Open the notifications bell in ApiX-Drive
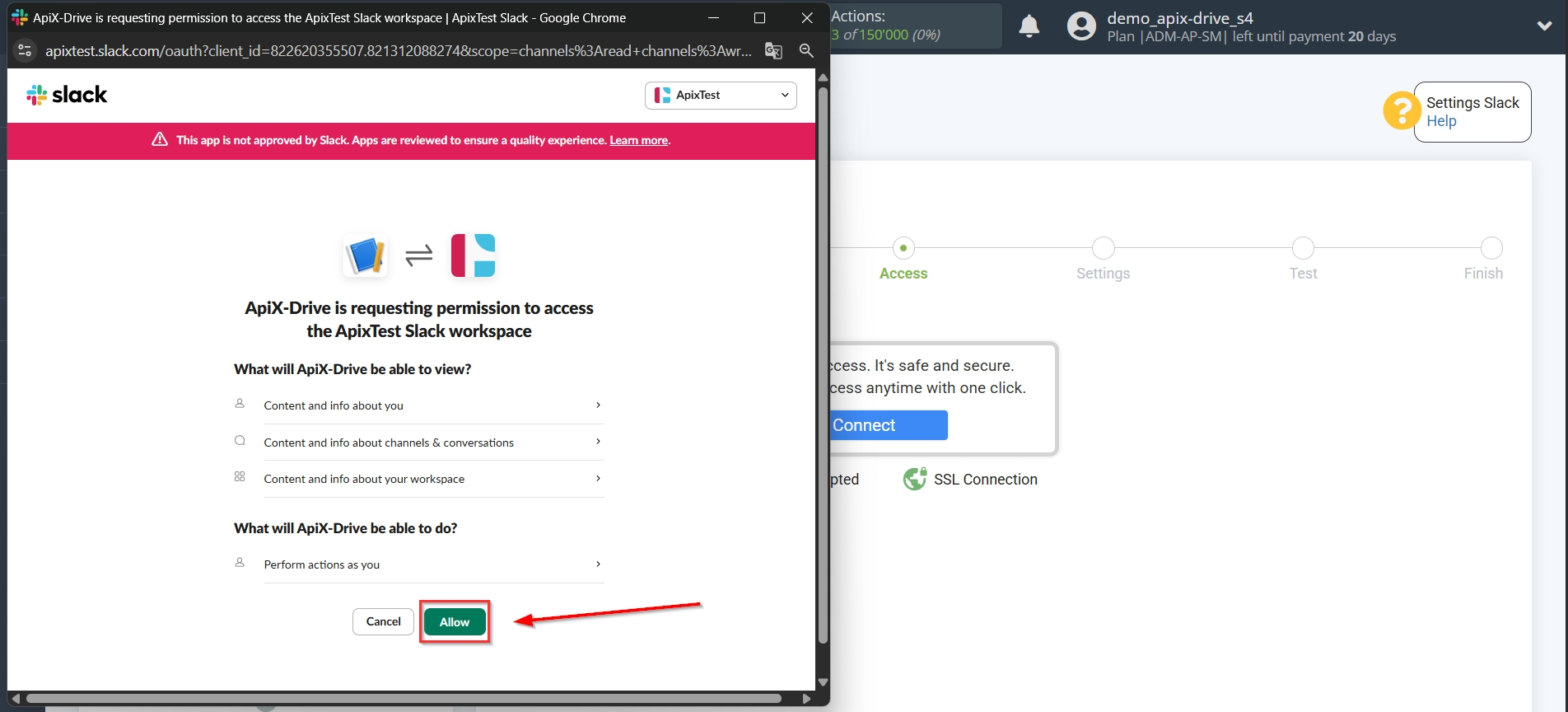Image resolution: width=1568 pixels, height=712 pixels. [1029, 26]
